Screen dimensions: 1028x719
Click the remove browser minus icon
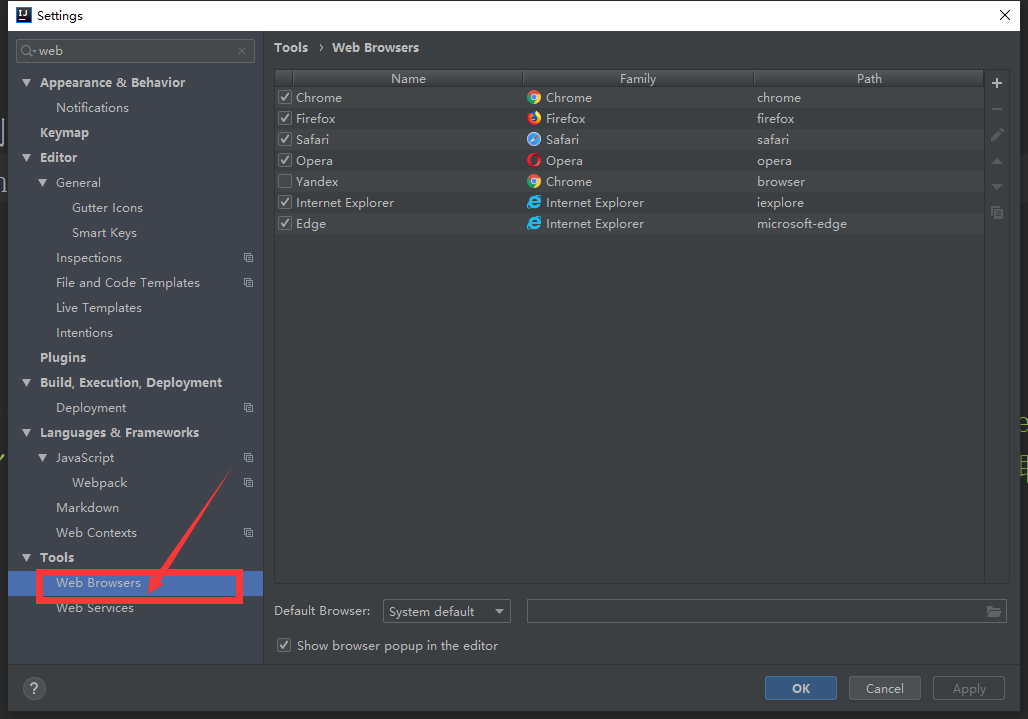(x=997, y=109)
